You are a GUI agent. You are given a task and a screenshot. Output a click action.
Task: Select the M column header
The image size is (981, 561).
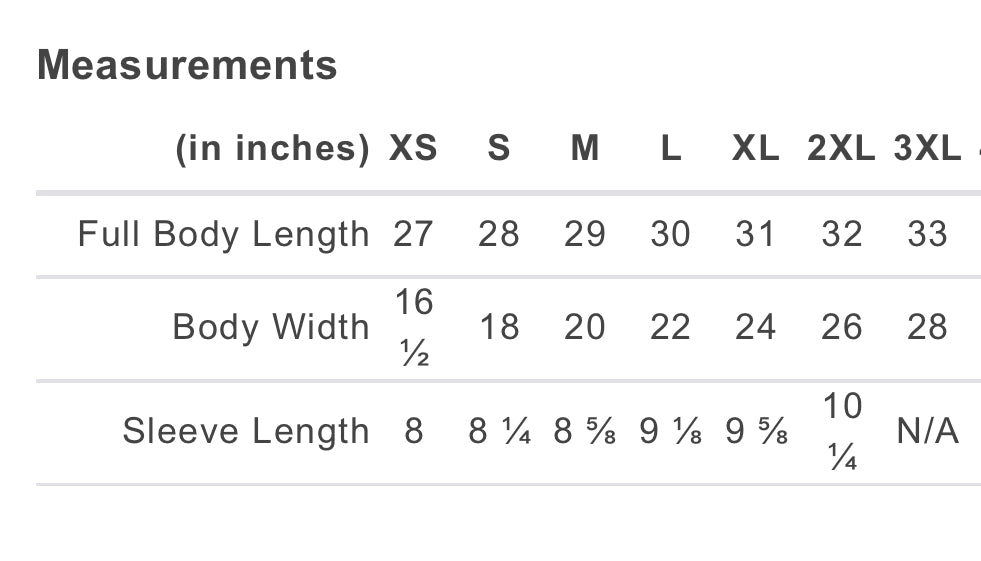[x=585, y=149]
